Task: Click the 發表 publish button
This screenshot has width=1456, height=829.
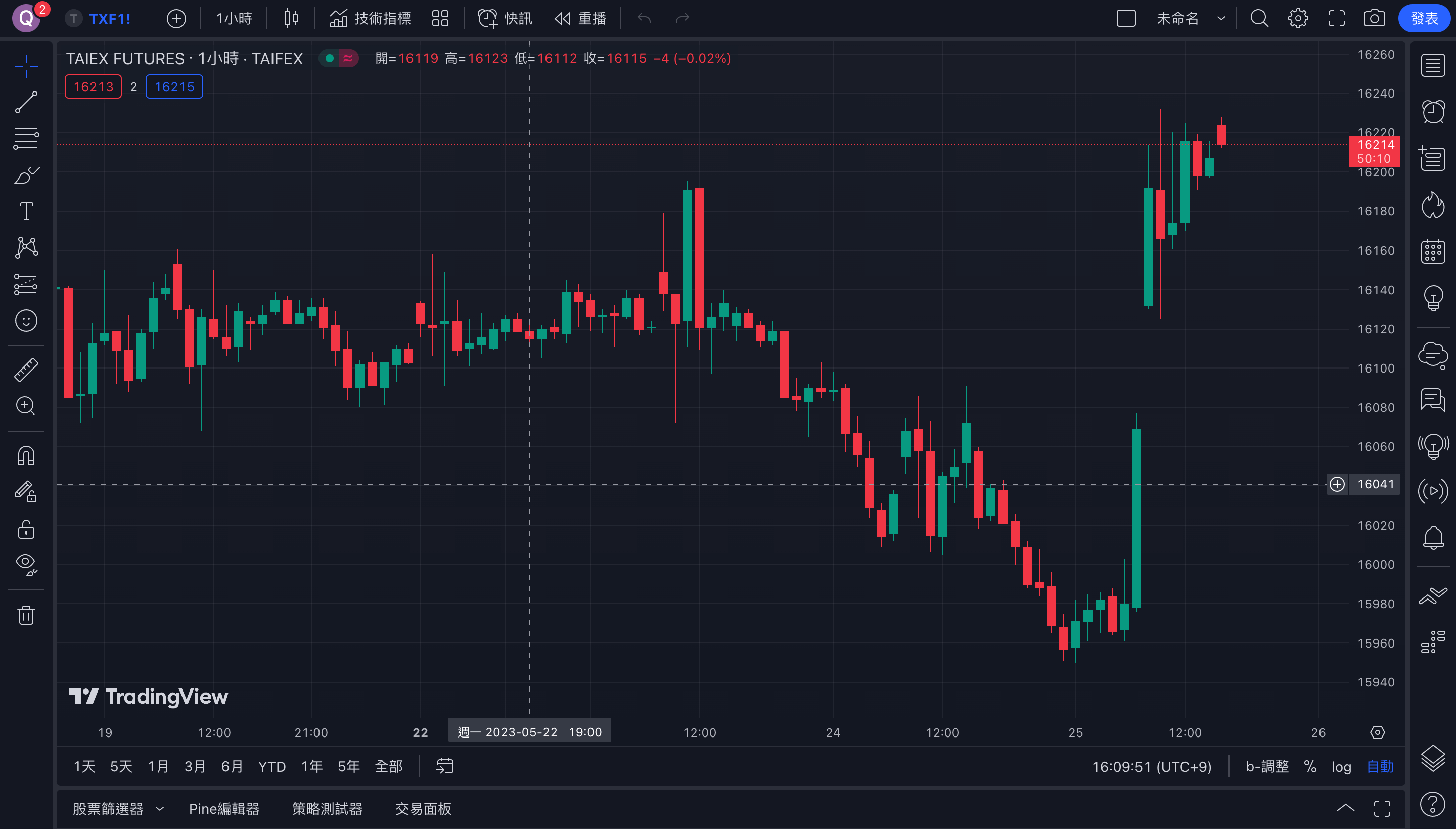Action: [1424, 19]
